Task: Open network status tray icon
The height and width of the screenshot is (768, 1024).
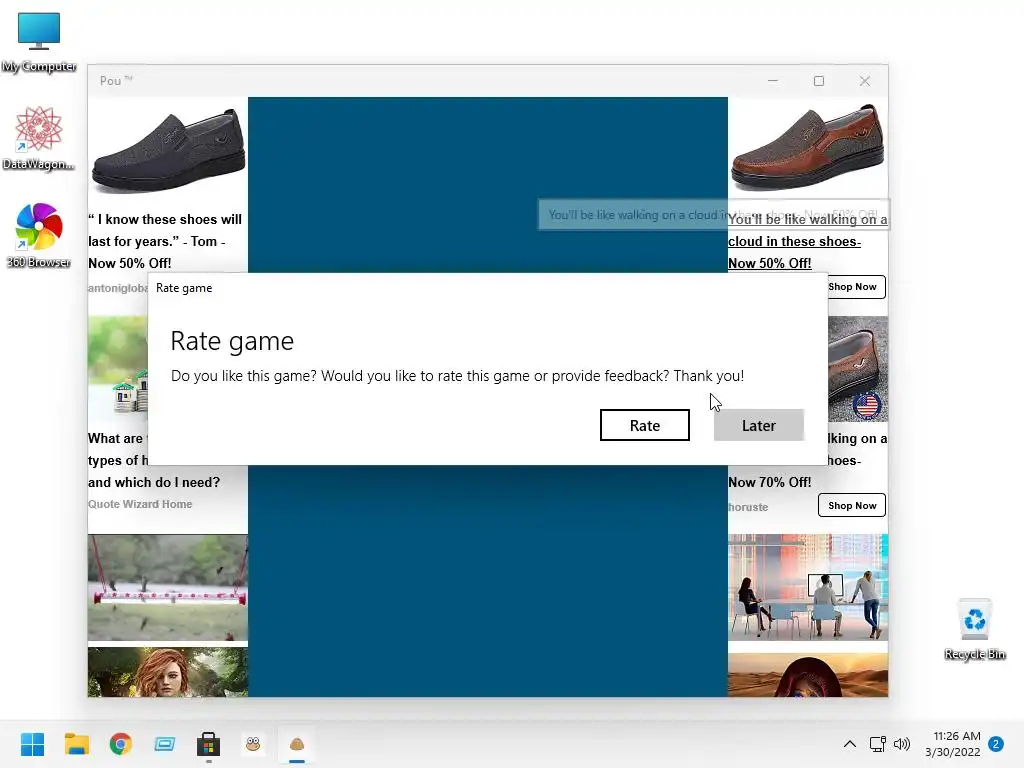Action: pos(877,744)
